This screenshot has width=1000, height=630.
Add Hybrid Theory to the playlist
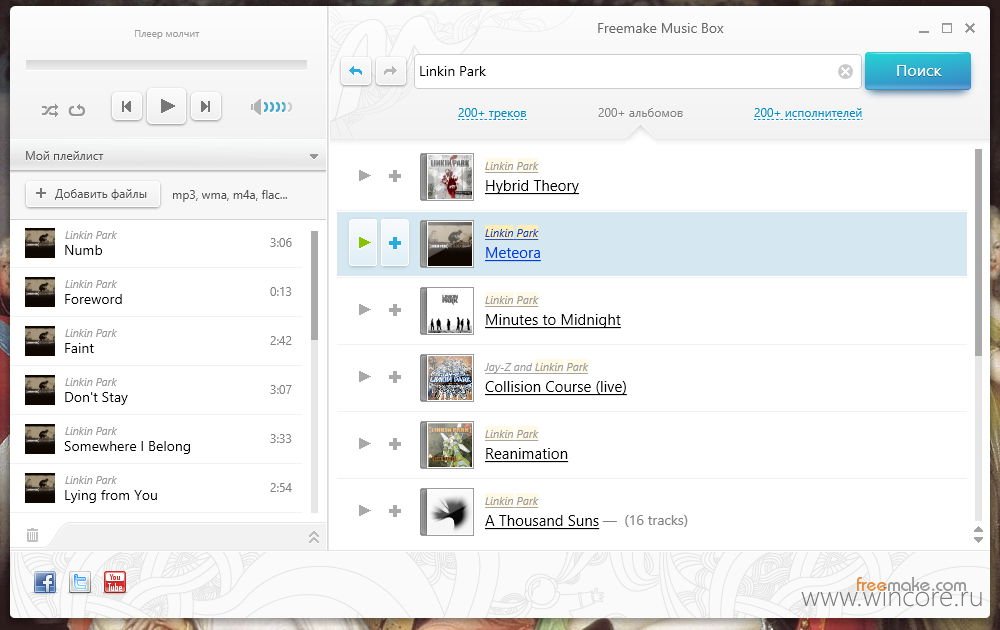tap(395, 176)
